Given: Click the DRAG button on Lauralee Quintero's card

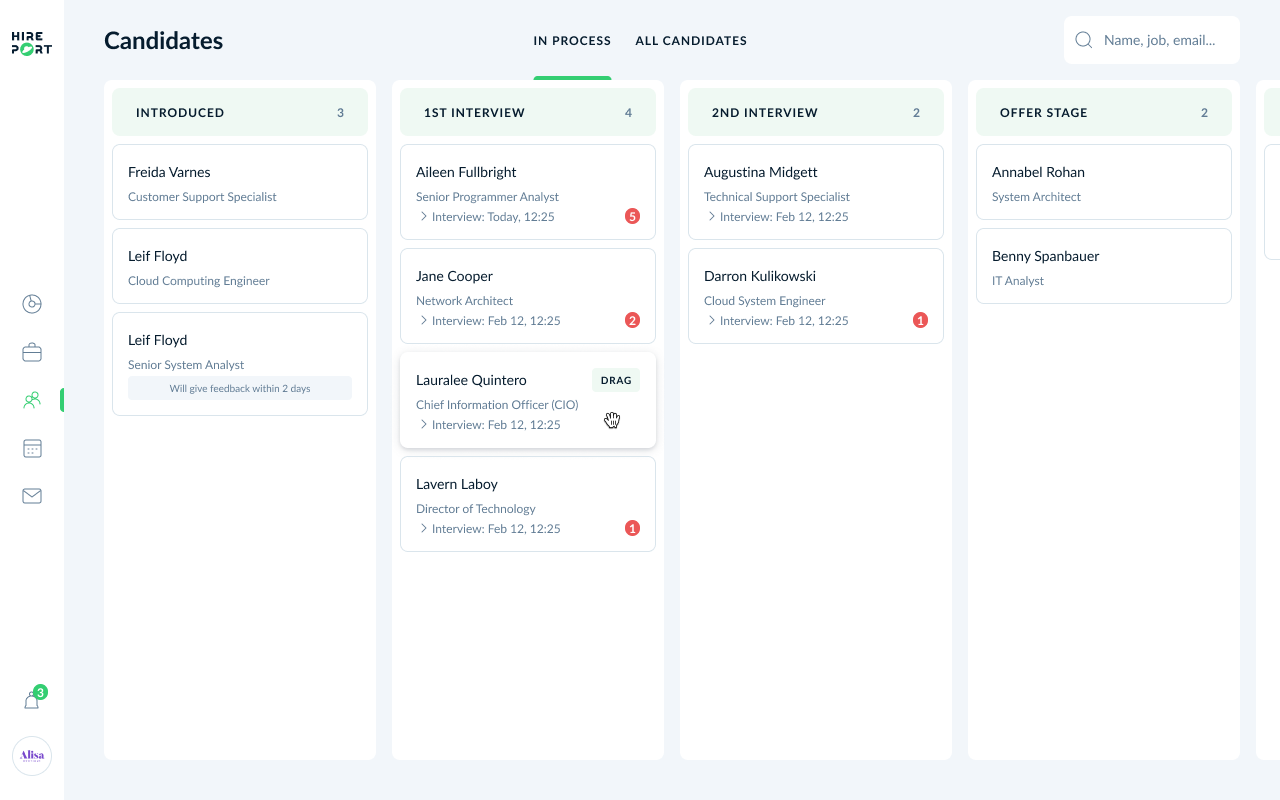Looking at the screenshot, I should (615, 380).
